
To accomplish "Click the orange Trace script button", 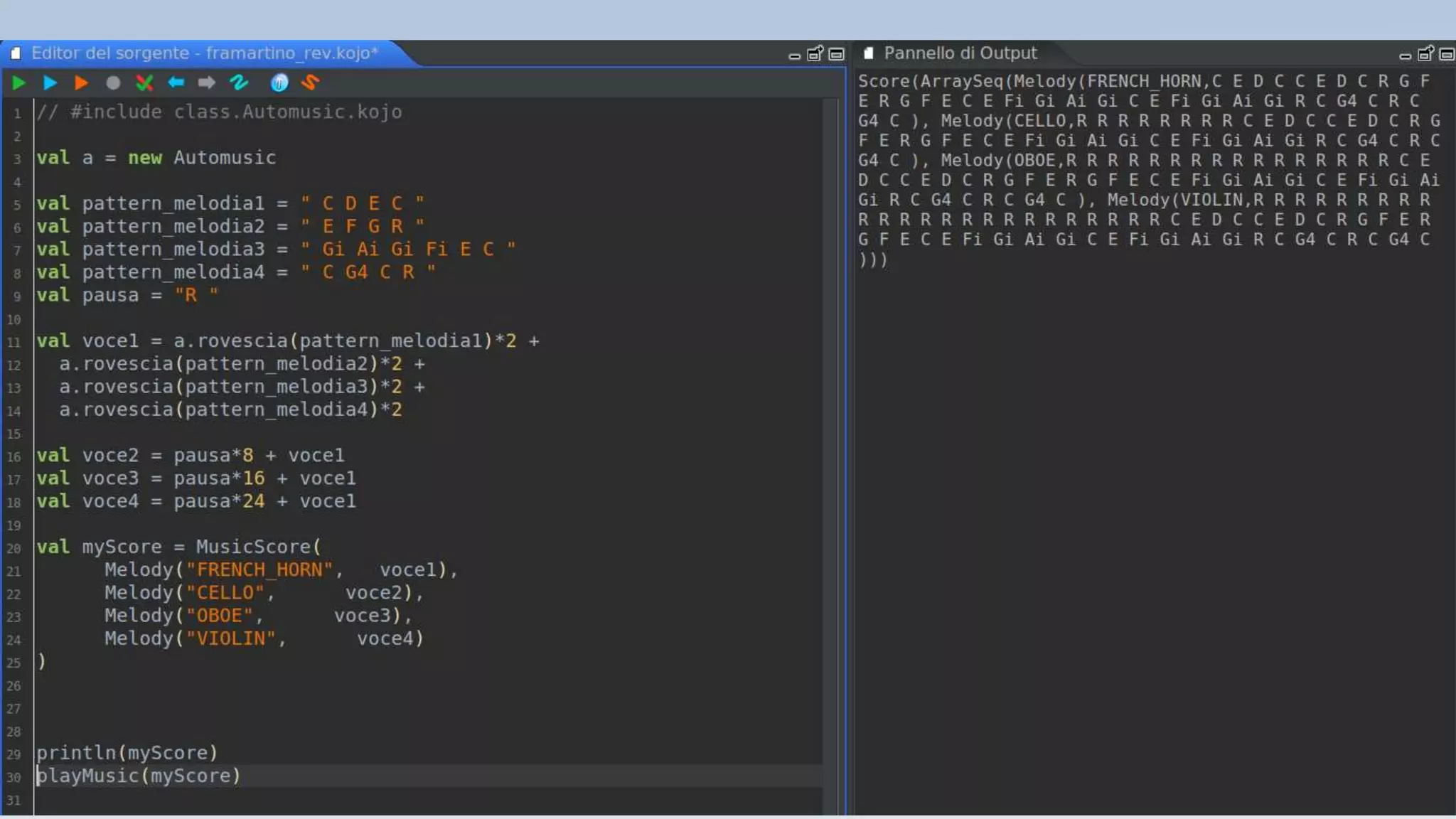I will (x=81, y=83).
